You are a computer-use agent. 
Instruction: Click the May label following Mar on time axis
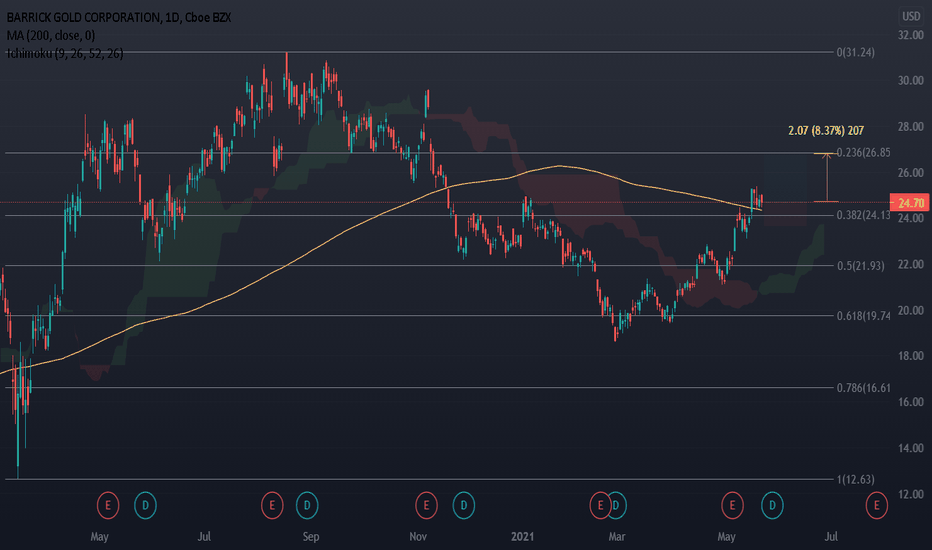coord(726,537)
